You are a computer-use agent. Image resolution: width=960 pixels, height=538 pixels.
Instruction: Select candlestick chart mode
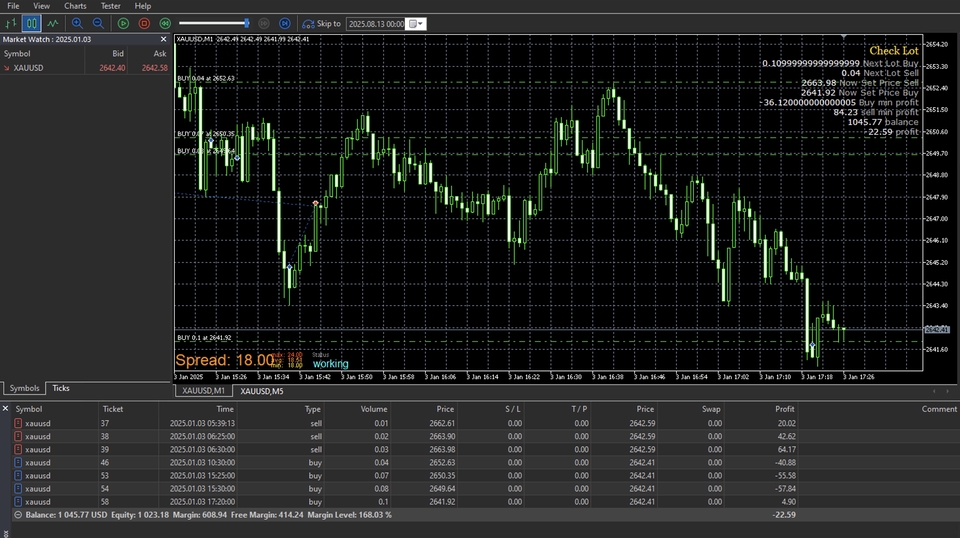click(x=31, y=22)
